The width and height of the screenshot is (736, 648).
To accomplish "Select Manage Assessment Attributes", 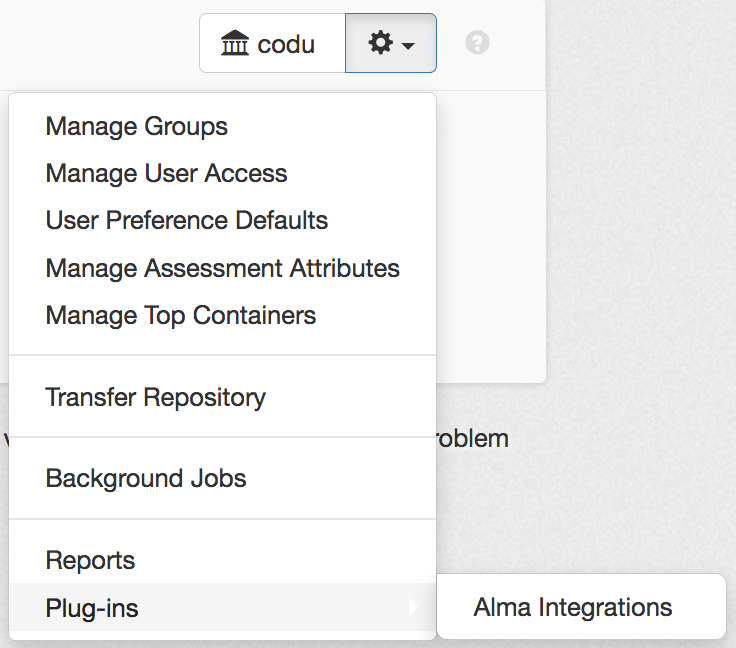I will pos(222,269).
